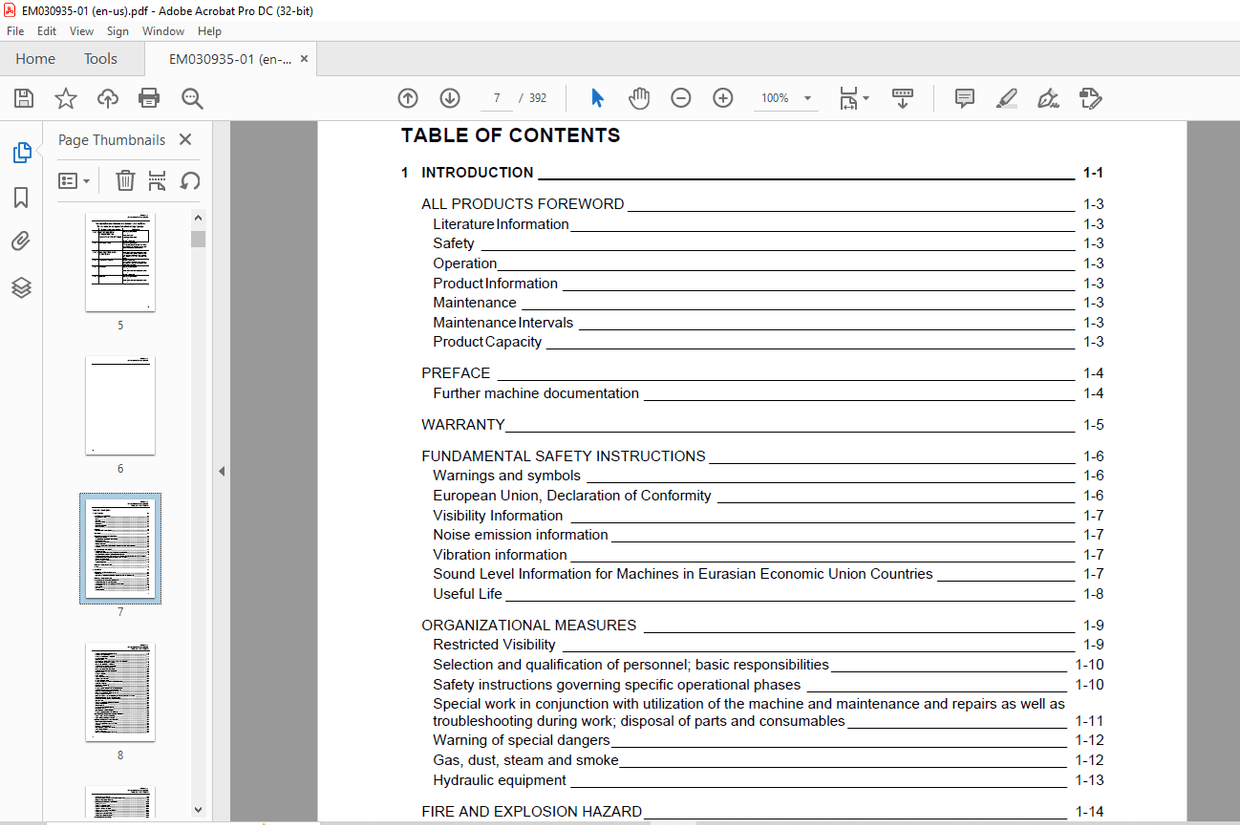Click the Print file icon
Viewport: 1240px width, 825px height.
(149, 98)
